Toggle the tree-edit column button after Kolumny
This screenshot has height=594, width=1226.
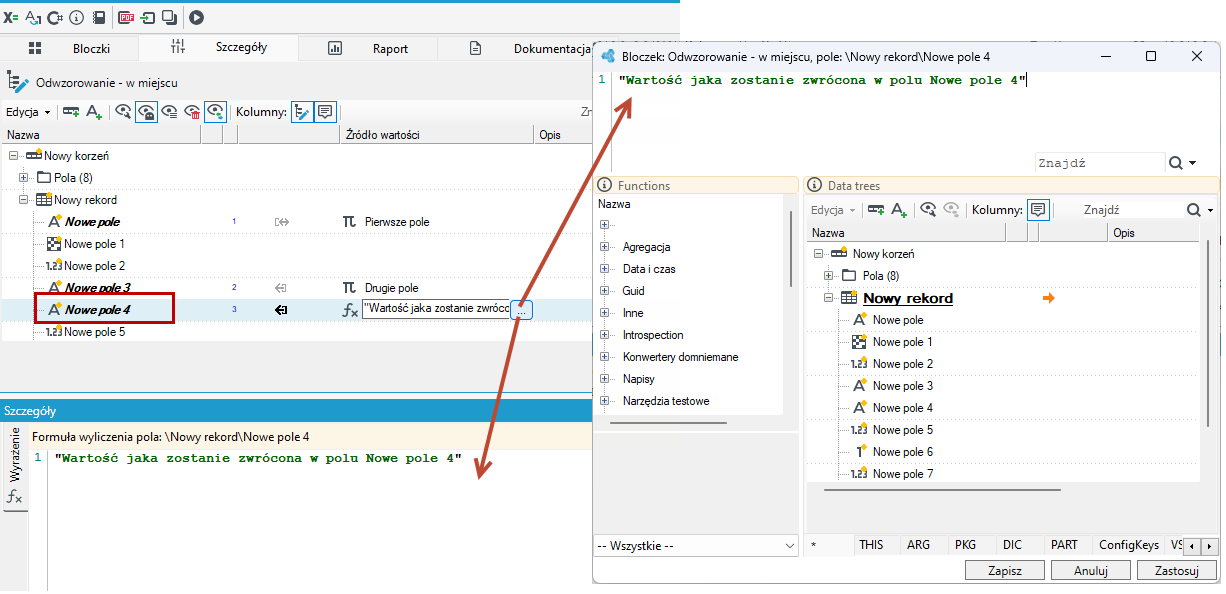[x=302, y=112]
